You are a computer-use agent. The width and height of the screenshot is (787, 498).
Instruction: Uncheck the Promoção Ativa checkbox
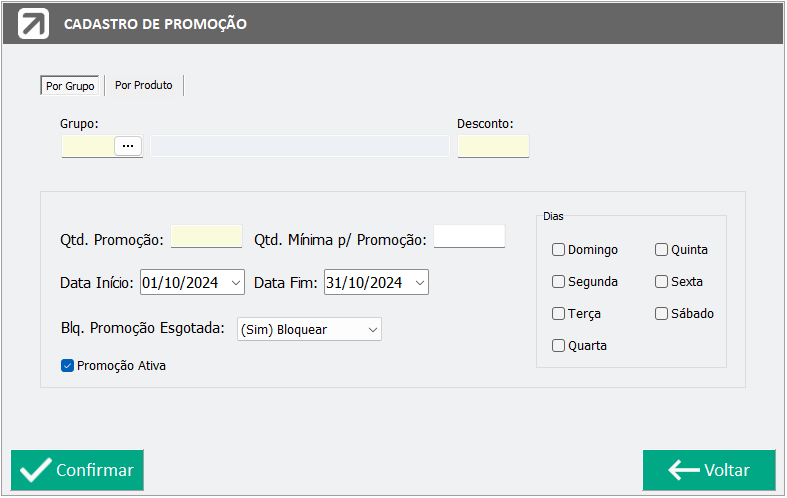(x=67, y=365)
